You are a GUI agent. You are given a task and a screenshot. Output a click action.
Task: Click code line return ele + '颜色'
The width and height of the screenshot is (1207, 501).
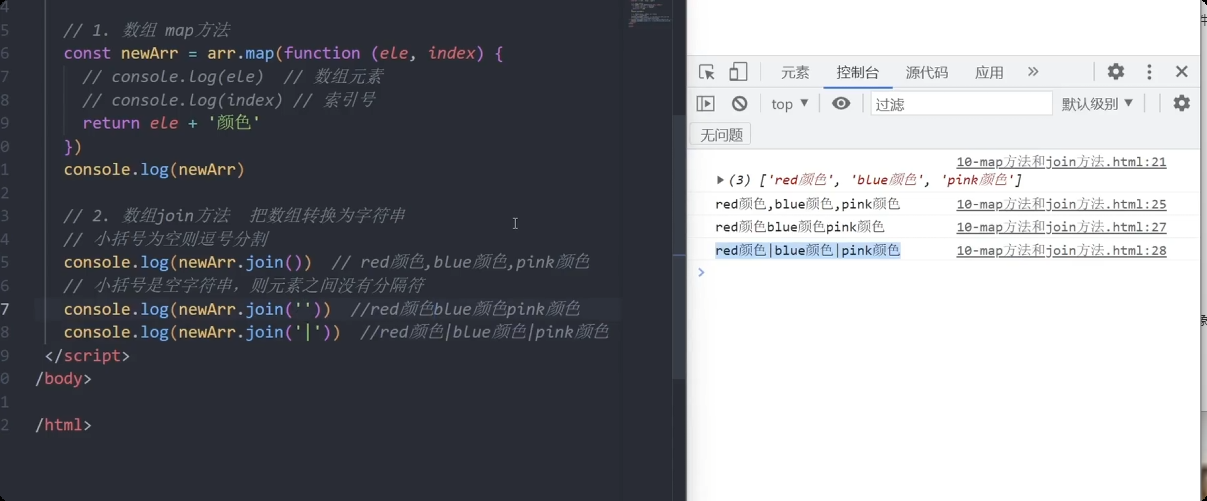pyautogui.click(x=171, y=123)
